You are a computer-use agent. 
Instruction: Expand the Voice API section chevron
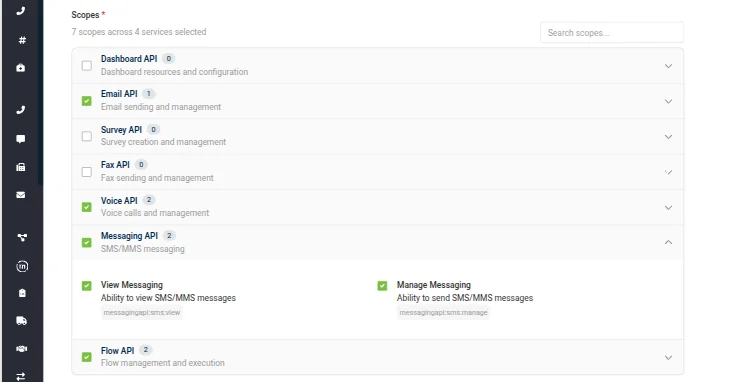click(x=668, y=208)
